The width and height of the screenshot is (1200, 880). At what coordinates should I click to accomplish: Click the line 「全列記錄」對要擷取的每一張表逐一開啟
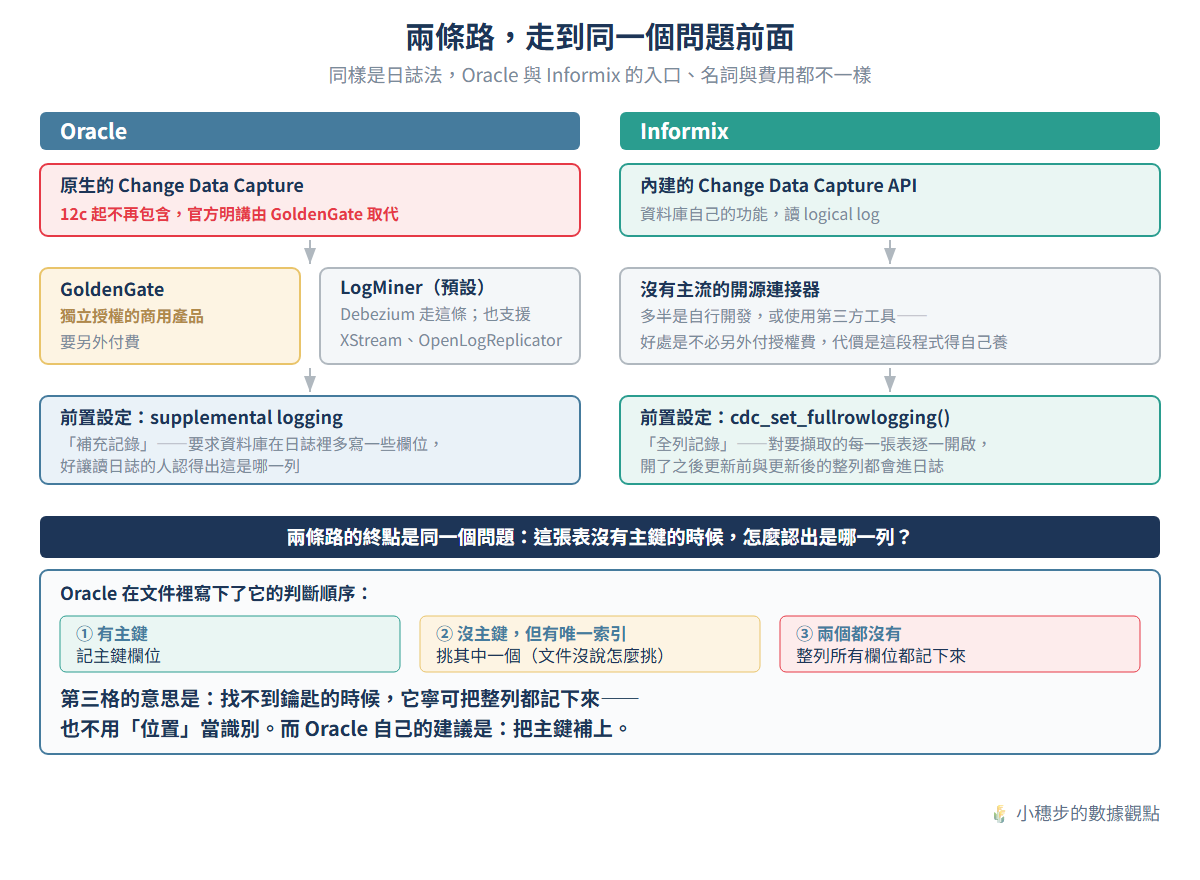(815, 444)
